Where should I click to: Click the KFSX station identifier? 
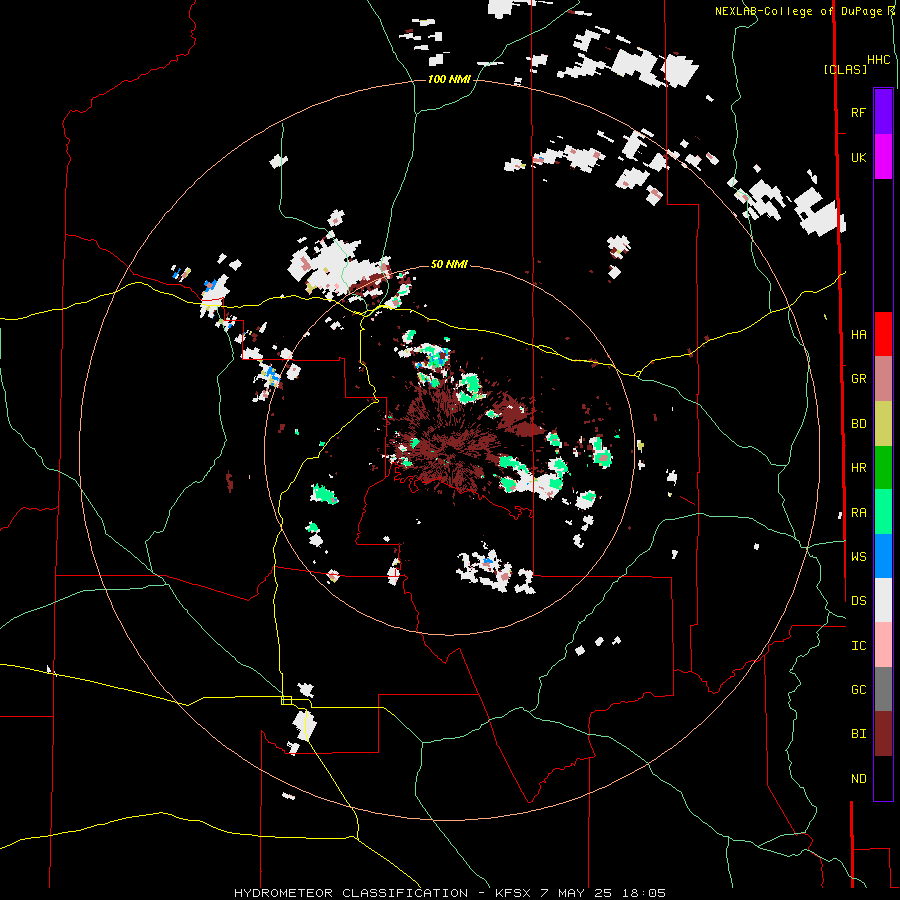[x=513, y=893]
